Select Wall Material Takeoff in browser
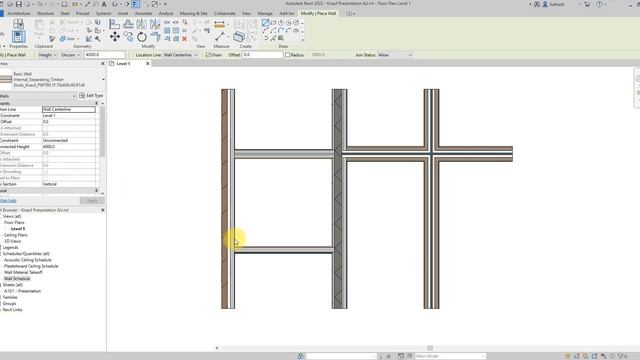The image size is (640, 360). [23, 272]
